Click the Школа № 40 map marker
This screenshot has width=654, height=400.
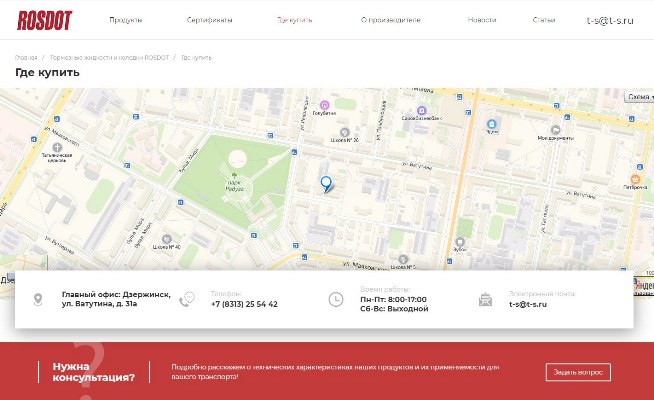pos(166,239)
